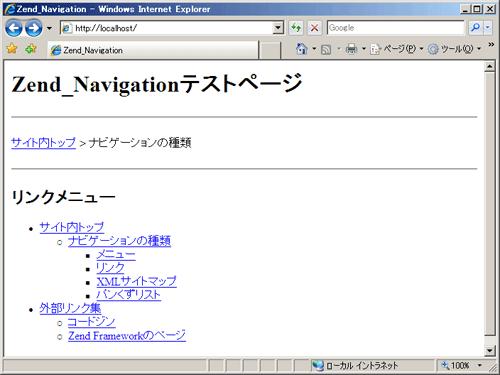The width and height of the screenshot is (500, 375).
Task: Open the 外部リンク集 link
Action: (70, 308)
